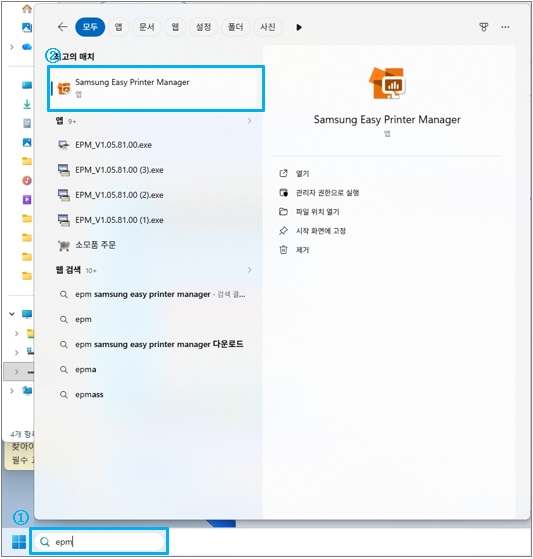Click the shopping cart icon for 소모품 주문

coord(64,246)
